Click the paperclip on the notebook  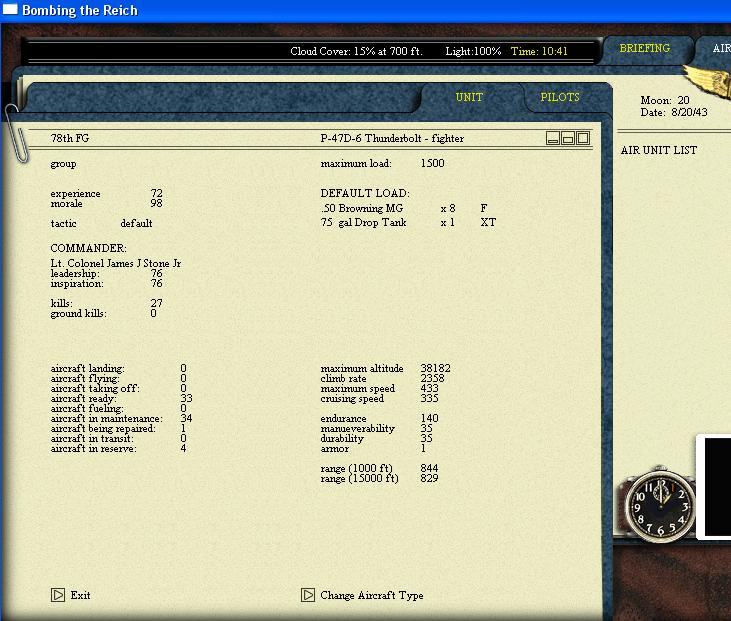coord(15,133)
